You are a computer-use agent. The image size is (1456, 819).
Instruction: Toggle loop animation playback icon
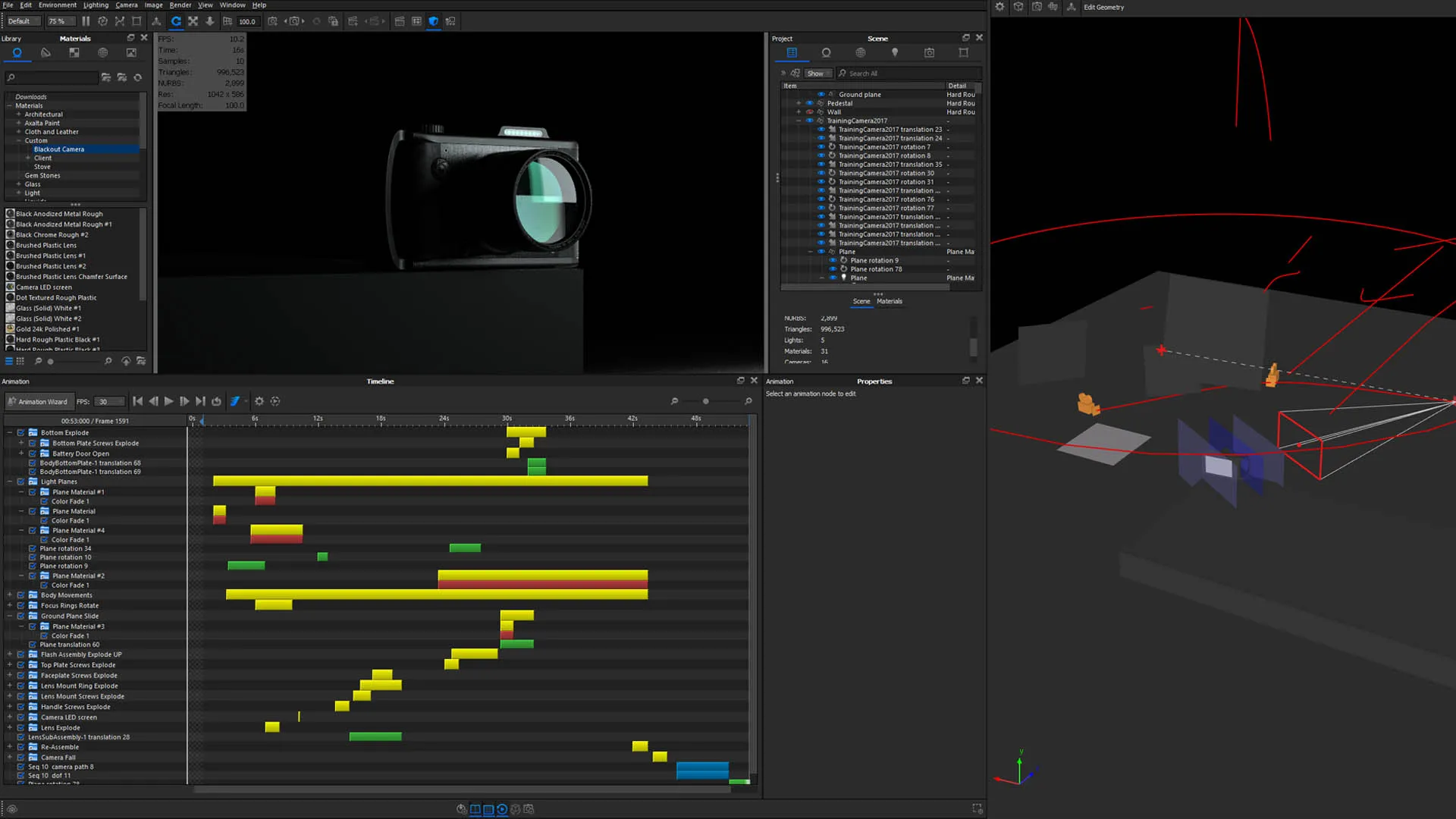tap(216, 401)
